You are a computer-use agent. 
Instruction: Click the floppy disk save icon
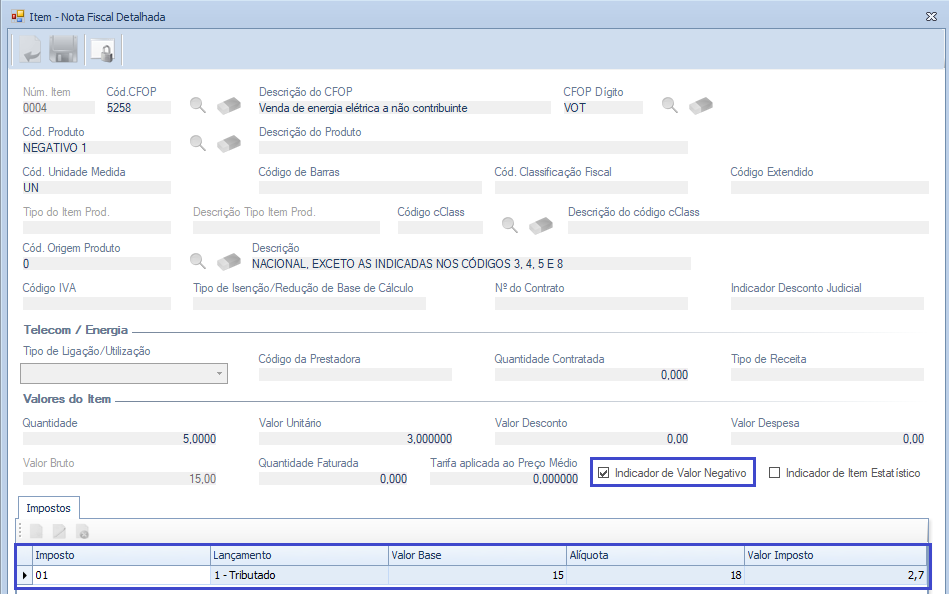(x=64, y=49)
